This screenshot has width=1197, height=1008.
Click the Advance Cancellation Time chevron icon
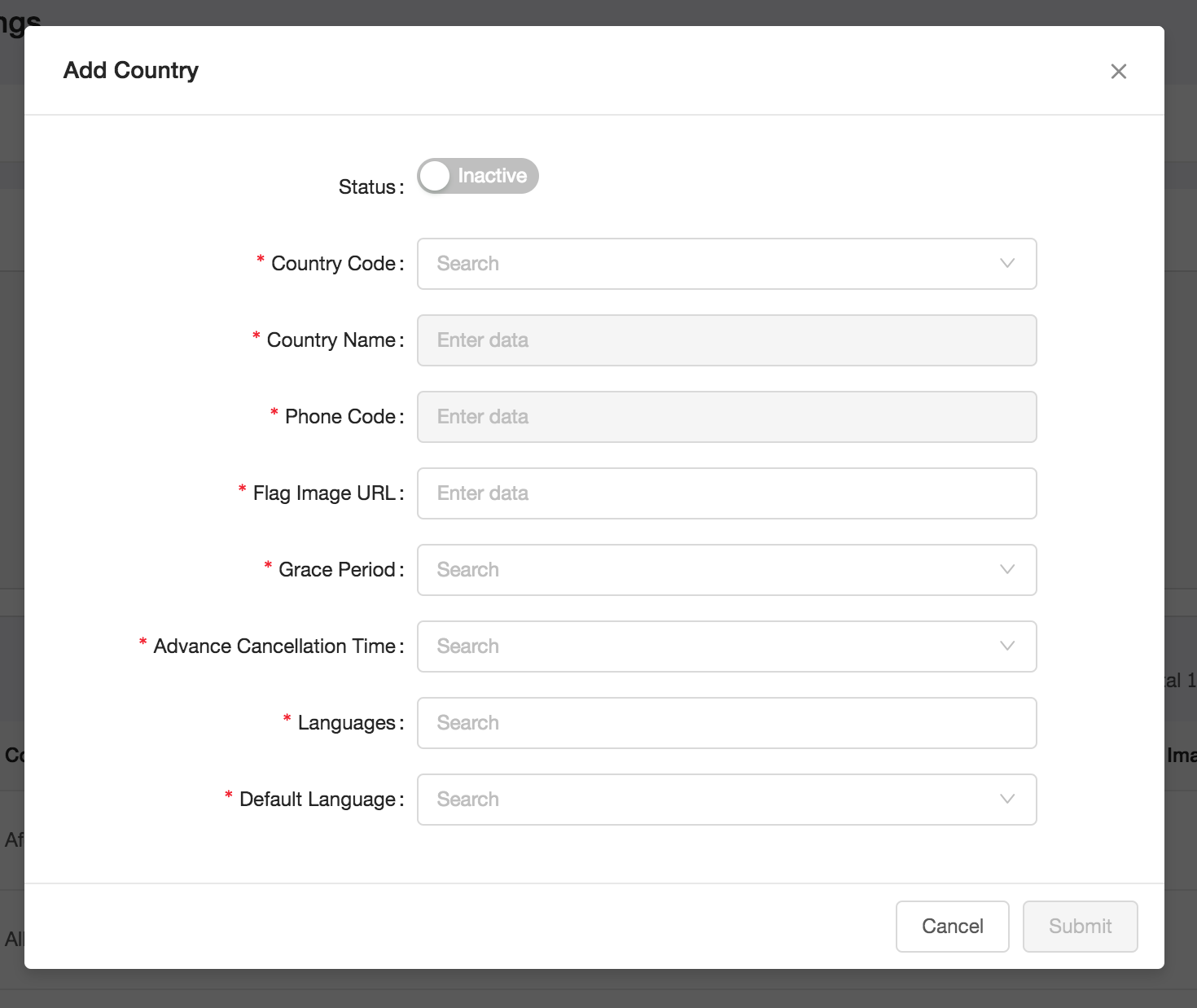coord(1007,646)
